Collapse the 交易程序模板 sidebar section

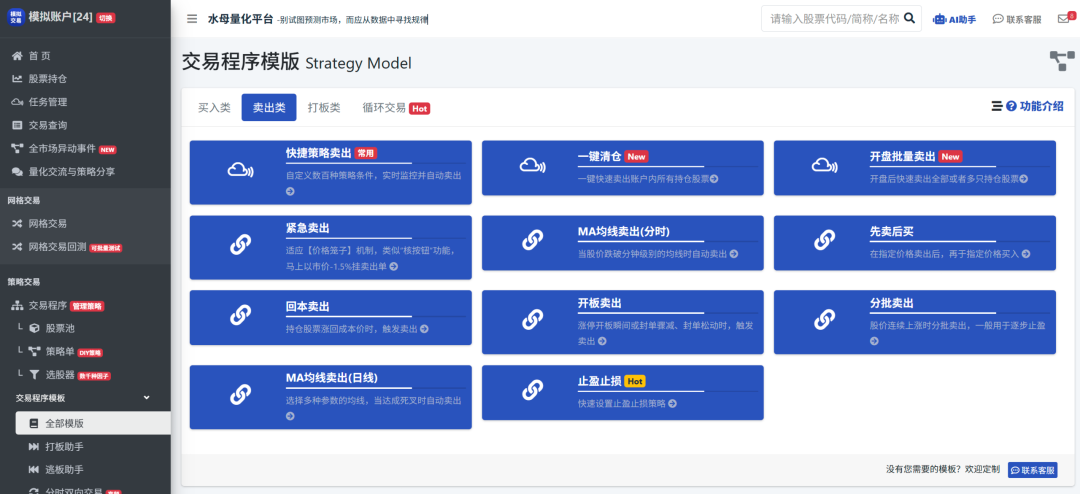[147, 398]
